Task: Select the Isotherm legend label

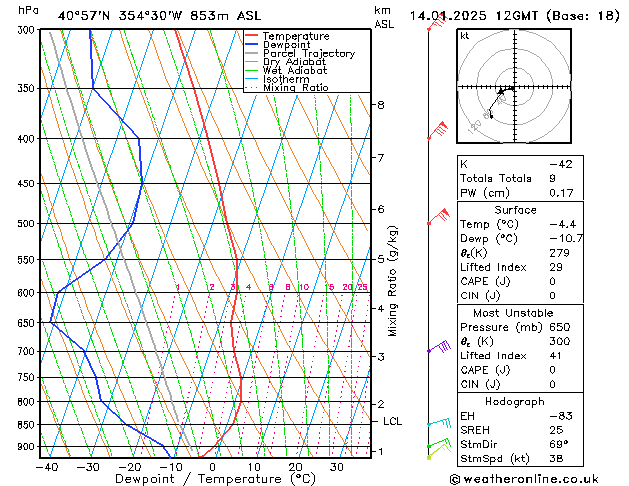Action: click(286, 79)
